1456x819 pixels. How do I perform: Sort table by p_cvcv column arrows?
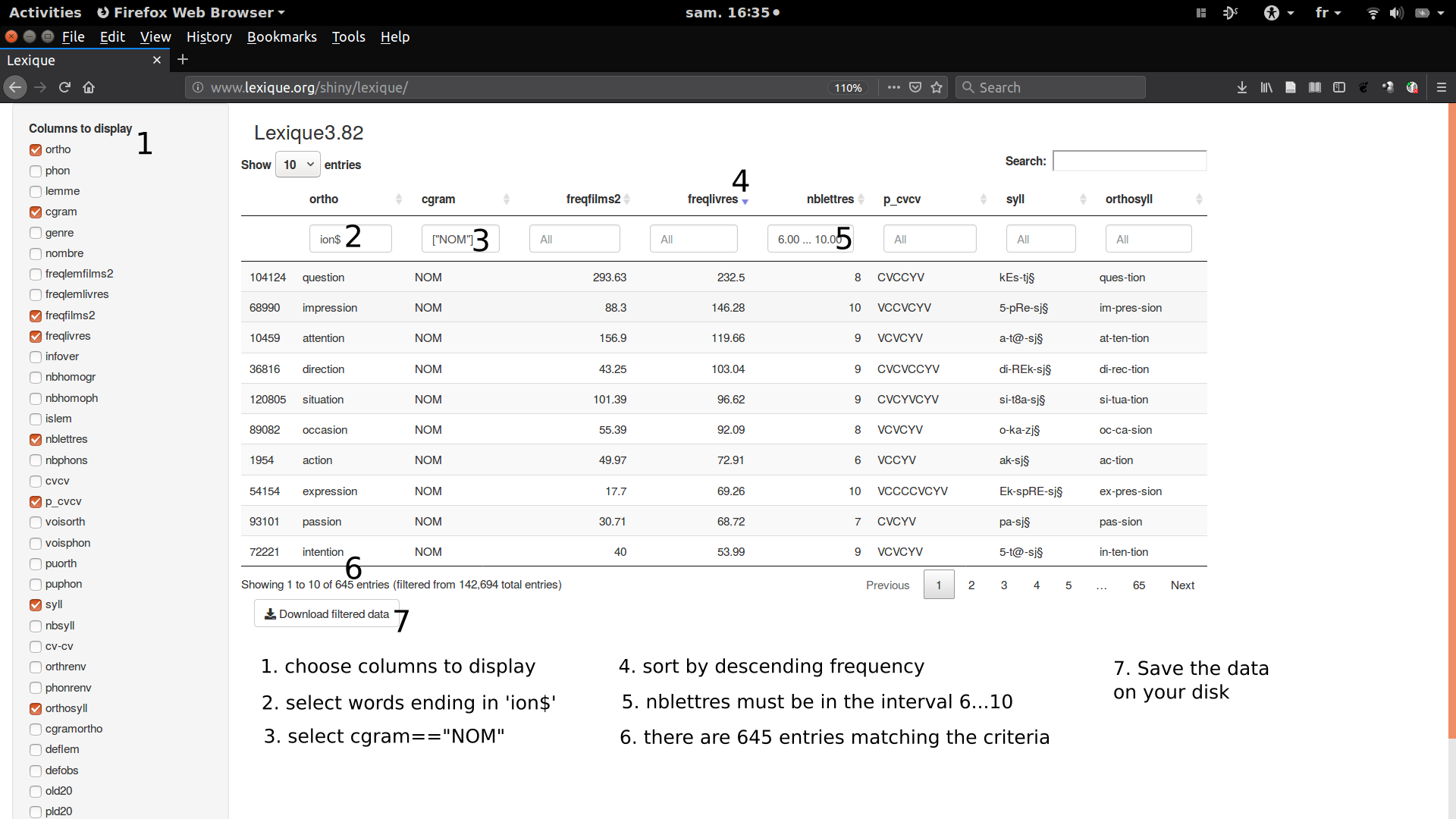point(984,199)
